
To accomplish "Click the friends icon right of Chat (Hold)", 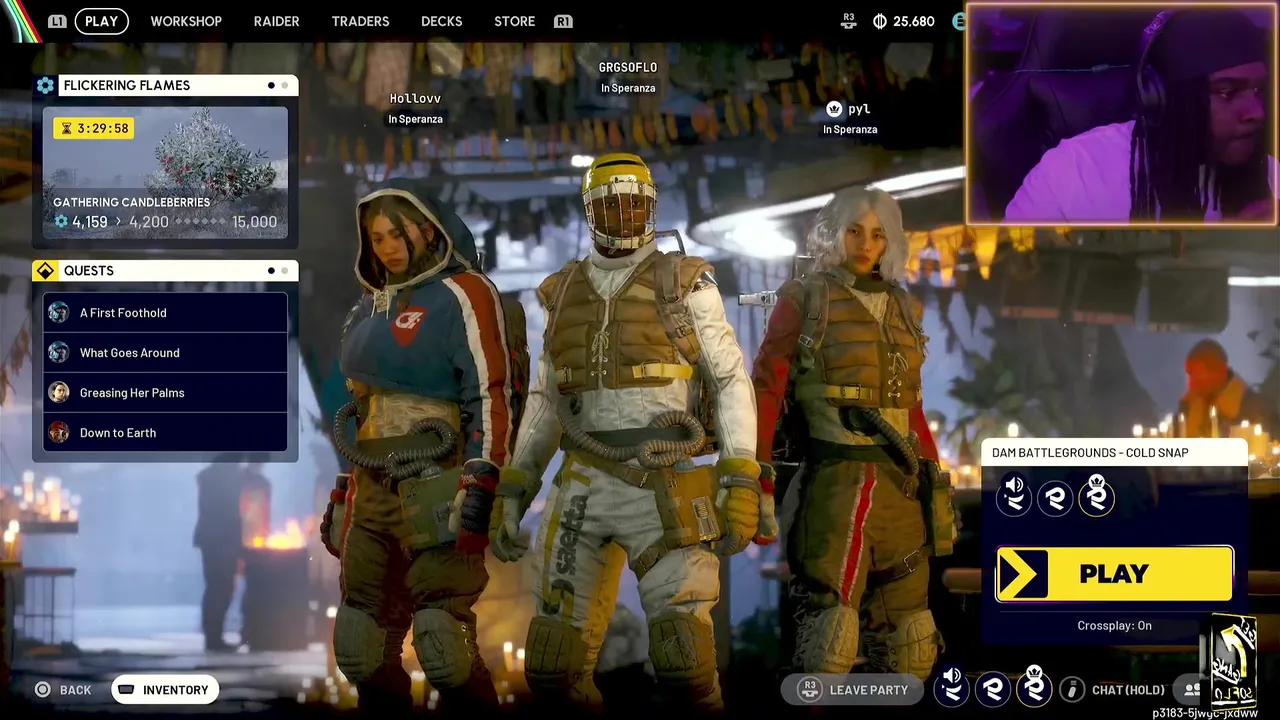I will point(1192,689).
